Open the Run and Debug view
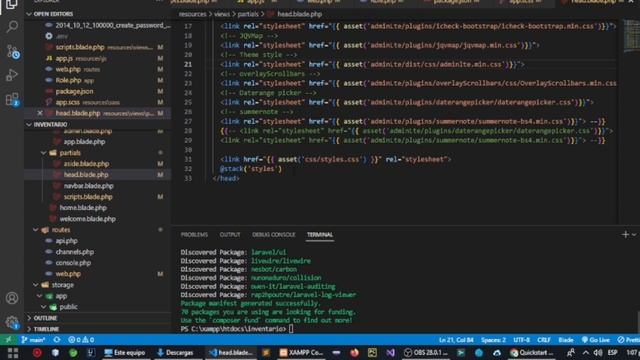640x360 pixels. [12, 75]
